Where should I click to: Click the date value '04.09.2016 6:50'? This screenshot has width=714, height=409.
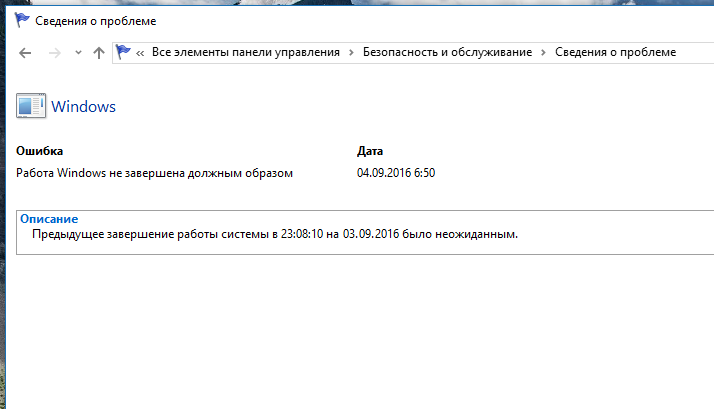click(396, 173)
